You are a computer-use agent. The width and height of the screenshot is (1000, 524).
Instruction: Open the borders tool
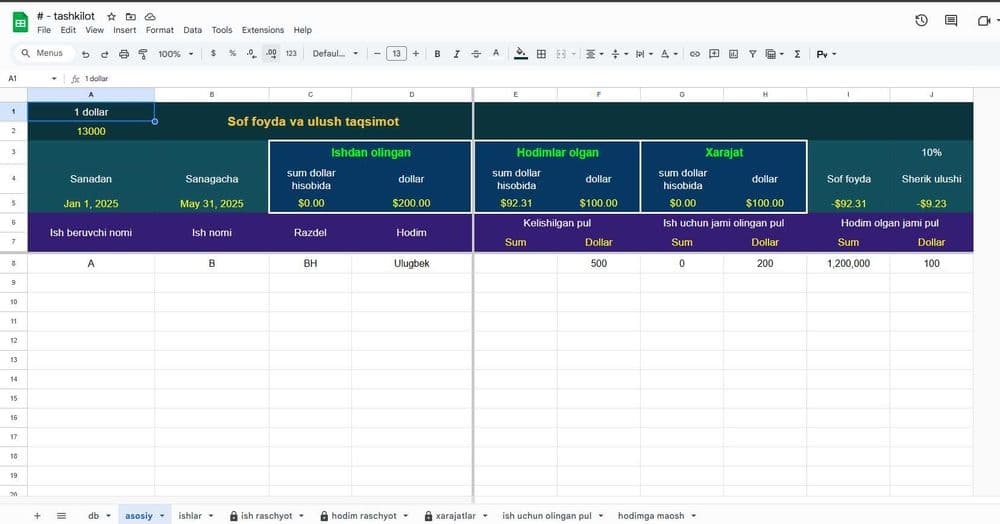tap(541, 54)
